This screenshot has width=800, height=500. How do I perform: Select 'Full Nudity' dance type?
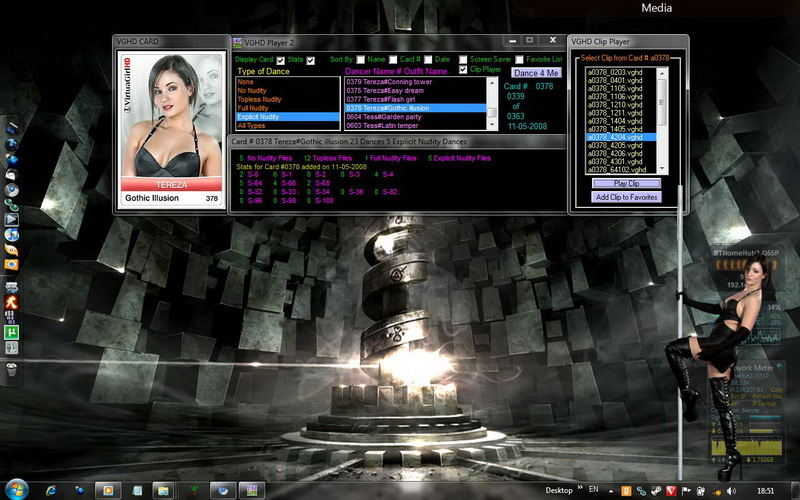point(288,108)
